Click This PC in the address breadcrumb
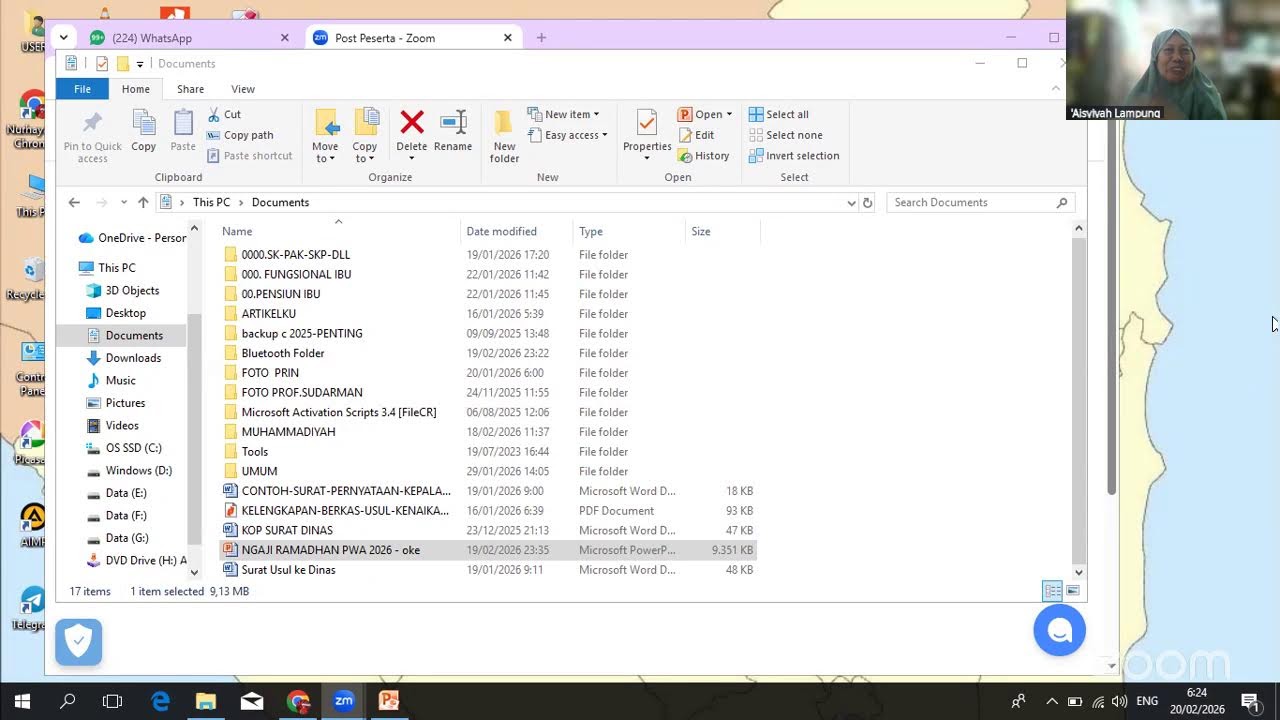This screenshot has height=720, width=1280. [x=211, y=202]
